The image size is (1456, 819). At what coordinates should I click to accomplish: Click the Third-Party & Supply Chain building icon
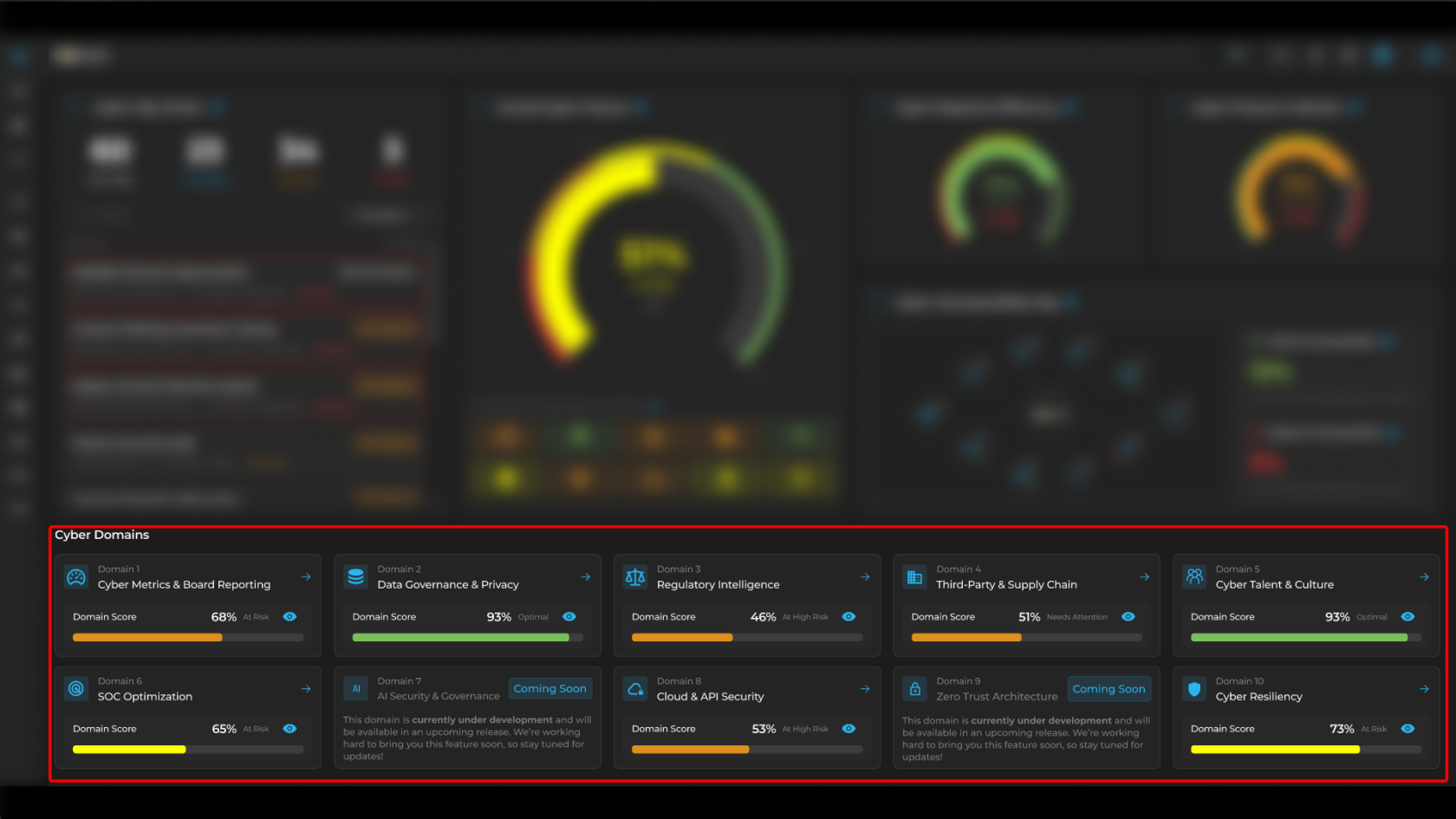(x=914, y=577)
